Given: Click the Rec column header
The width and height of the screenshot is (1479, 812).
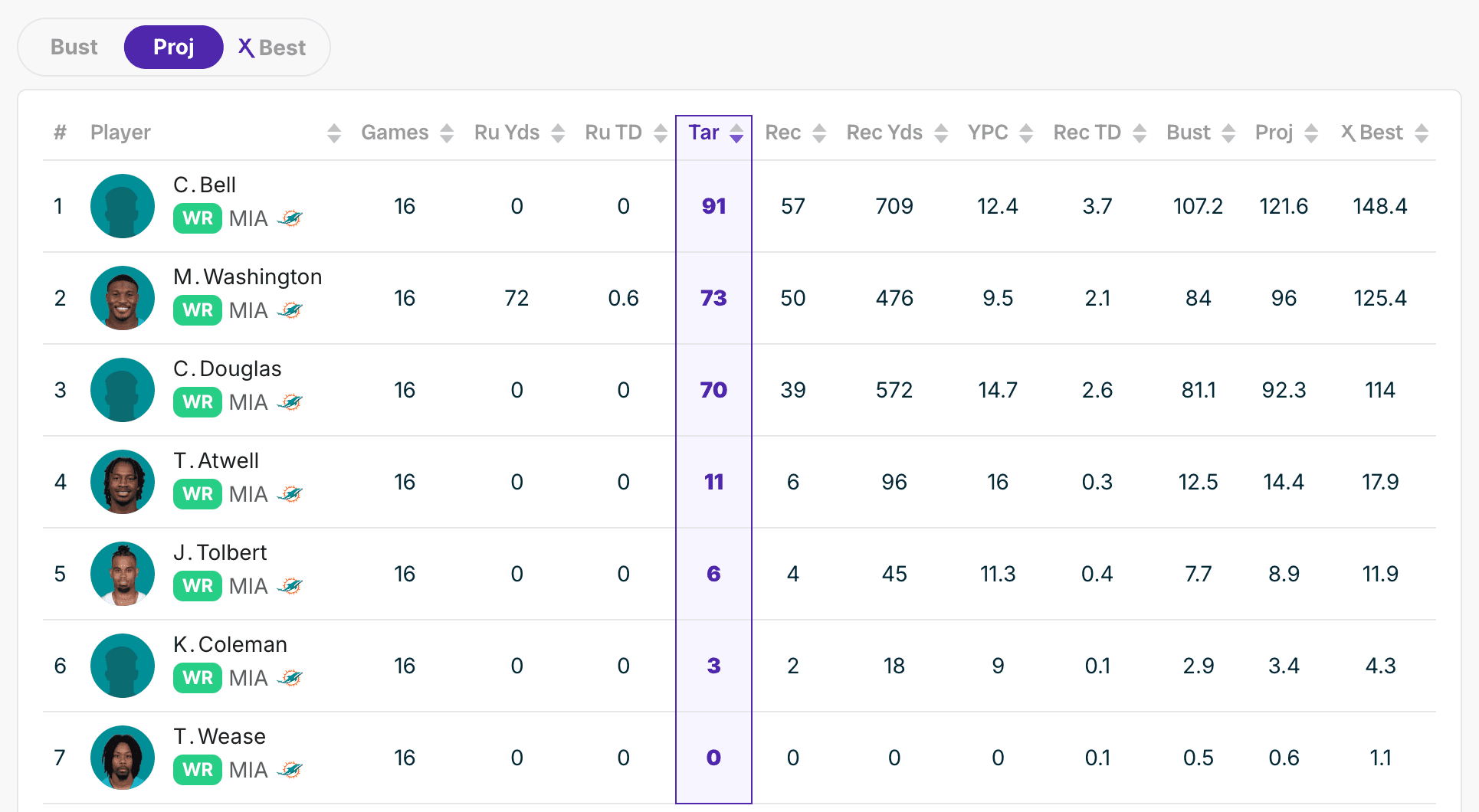Looking at the screenshot, I should point(782,133).
